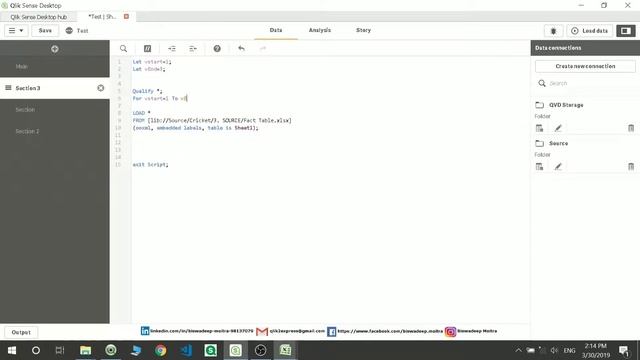Close the Test app tab

(x=127, y=16)
